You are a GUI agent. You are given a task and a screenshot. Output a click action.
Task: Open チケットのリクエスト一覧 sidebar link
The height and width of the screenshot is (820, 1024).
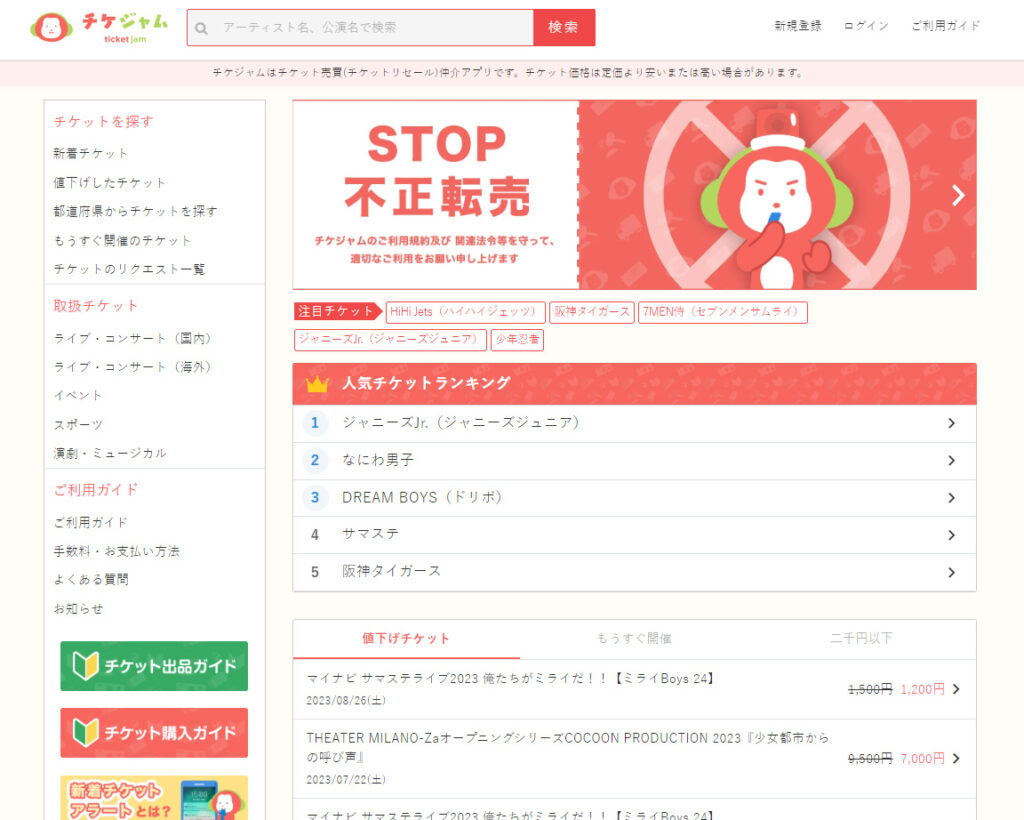[129, 269]
